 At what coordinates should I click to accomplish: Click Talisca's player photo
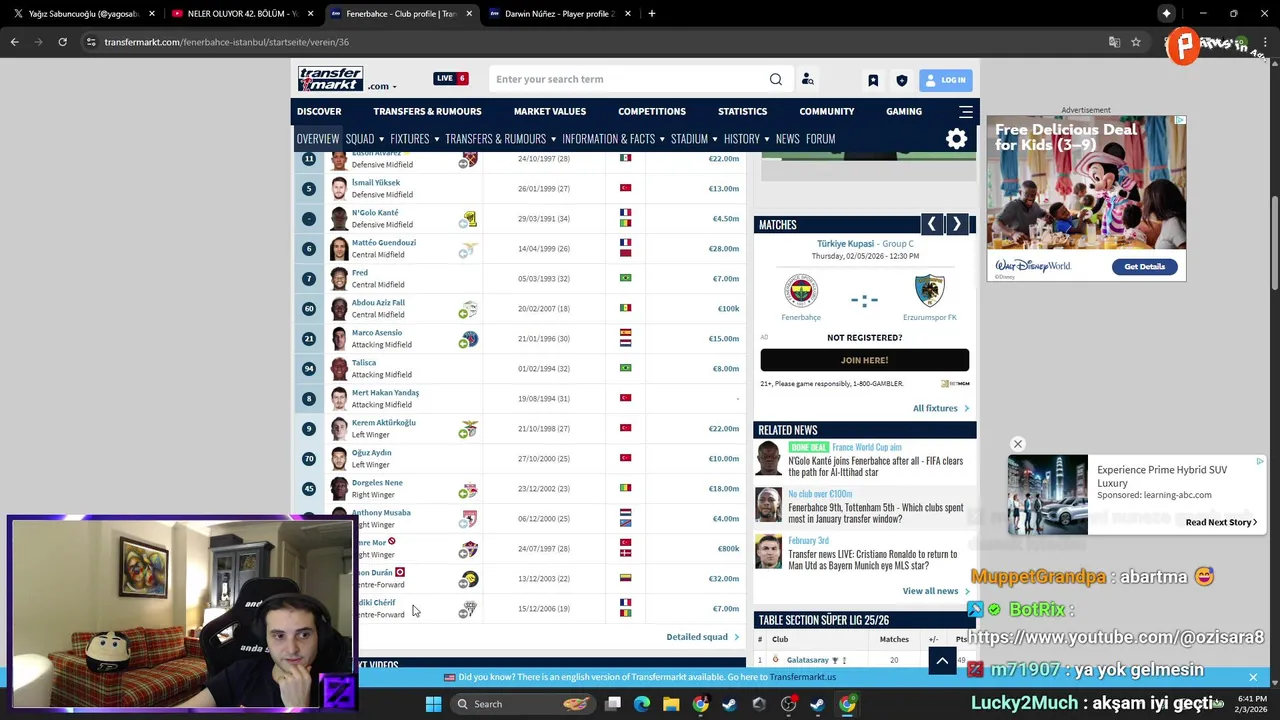[x=339, y=368]
